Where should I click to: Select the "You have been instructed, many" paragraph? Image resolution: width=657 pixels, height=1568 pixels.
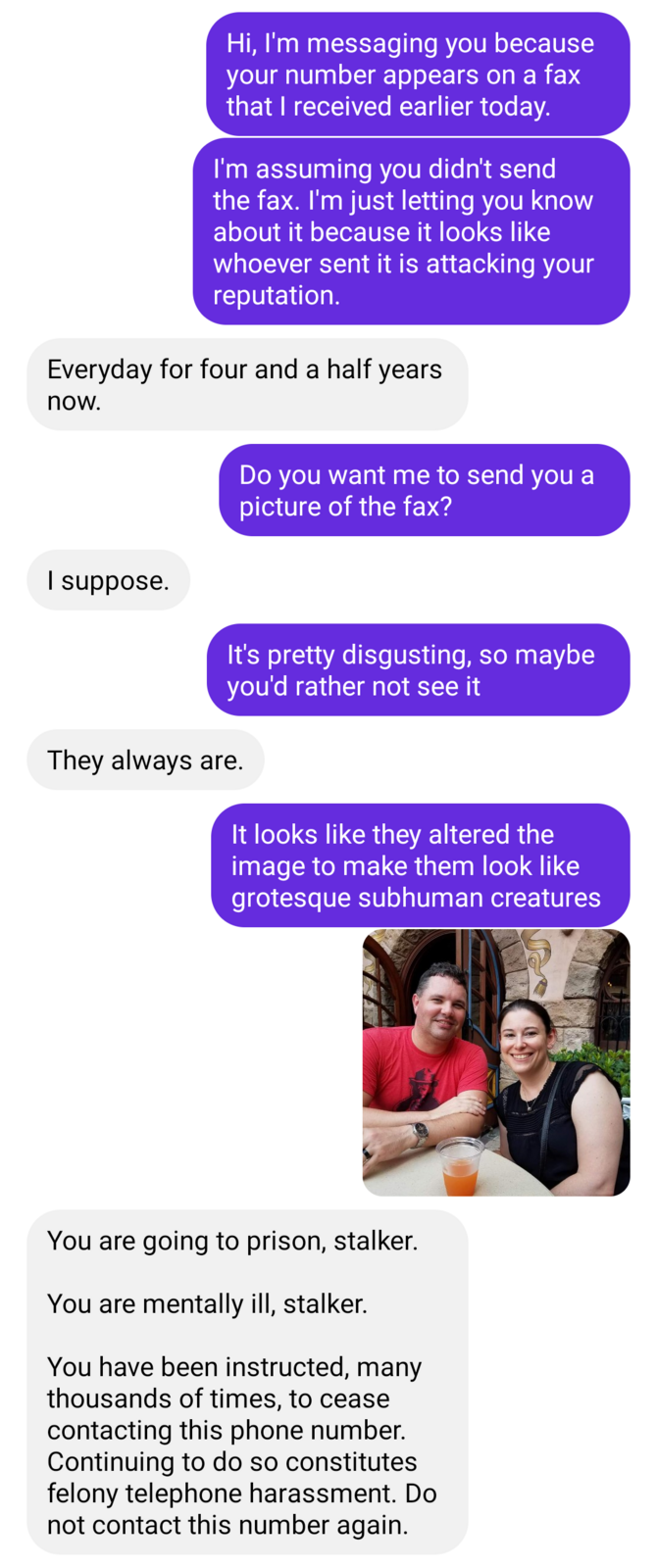tap(242, 1445)
